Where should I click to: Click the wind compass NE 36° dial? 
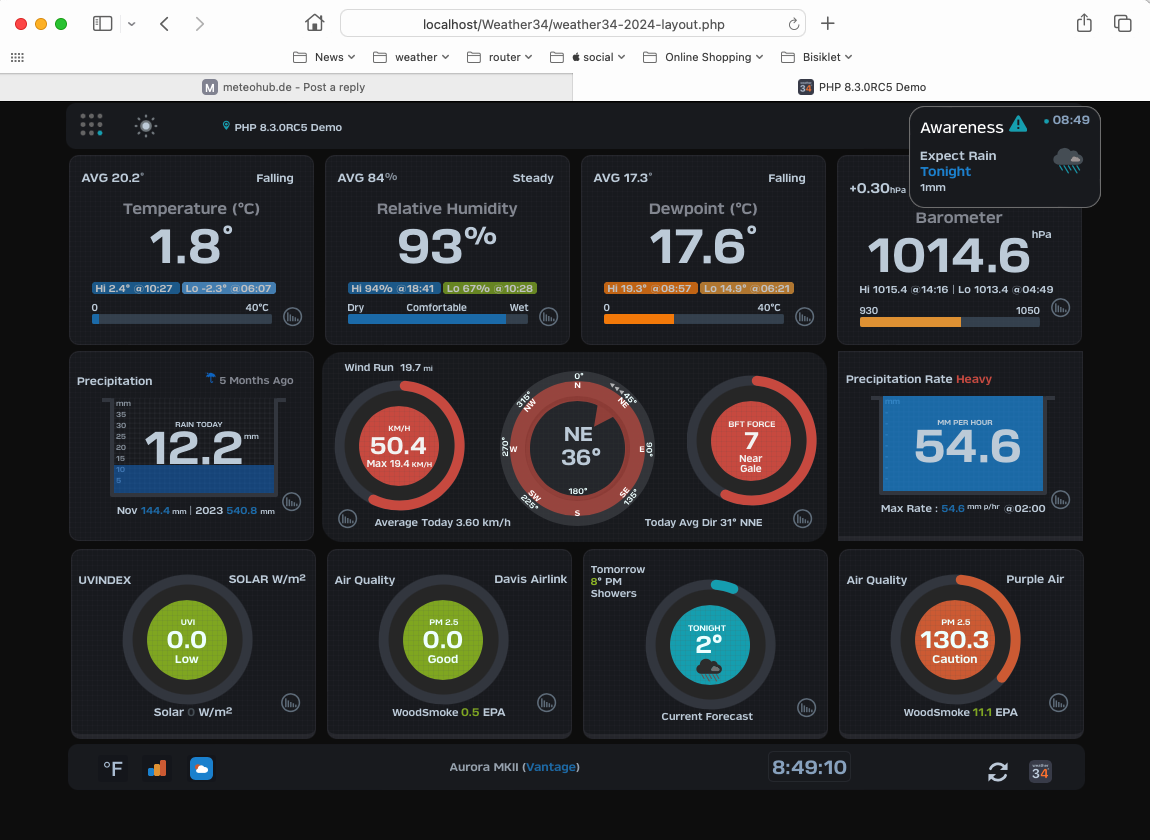click(577, 447)
